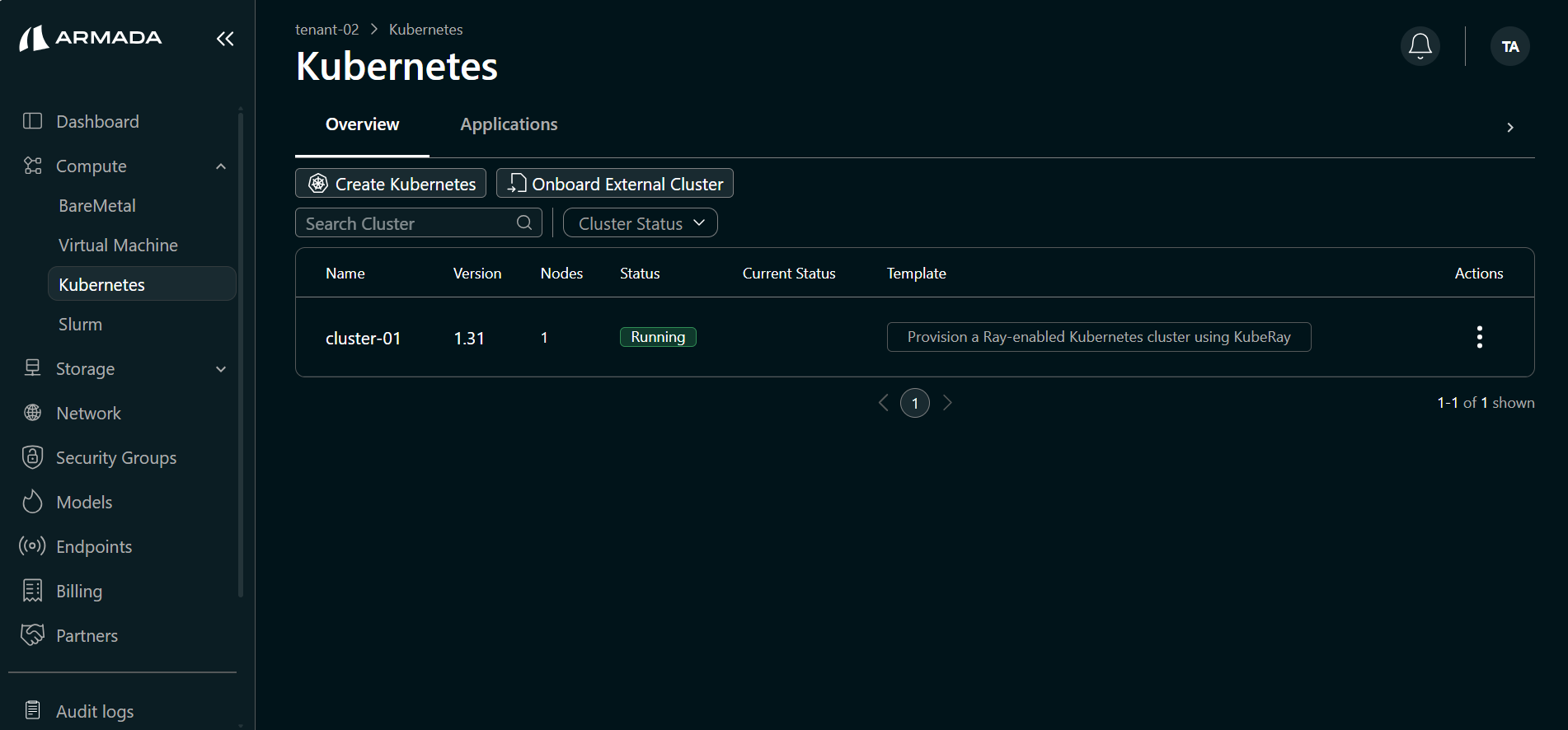Click the Version column header
Viewport: 1568px width, 730px height.
point(477,274)
